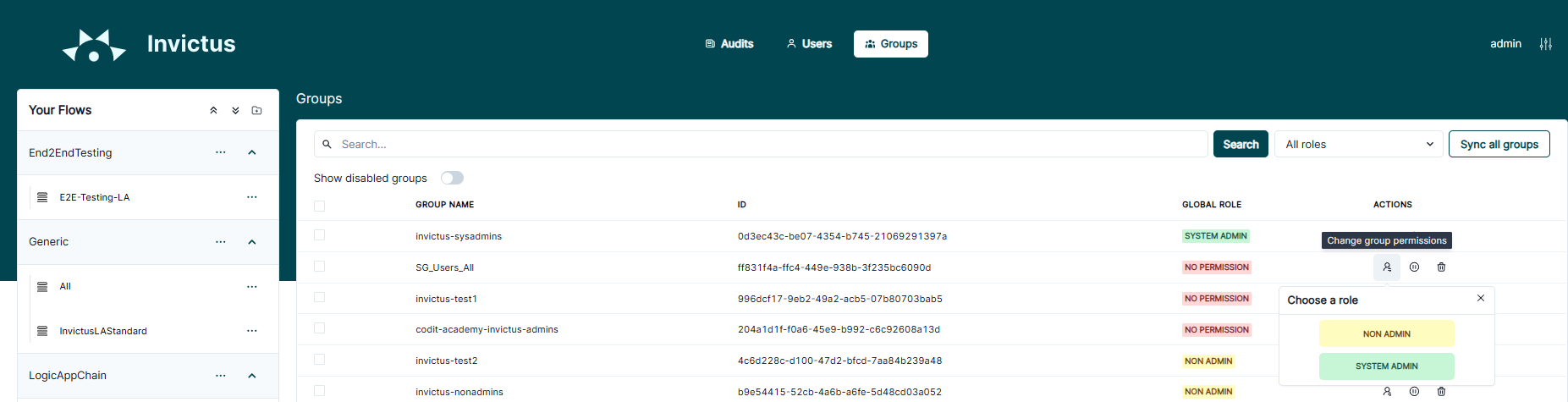Check the invictus-sysadmins row checkbox

[x=319, y=235]
